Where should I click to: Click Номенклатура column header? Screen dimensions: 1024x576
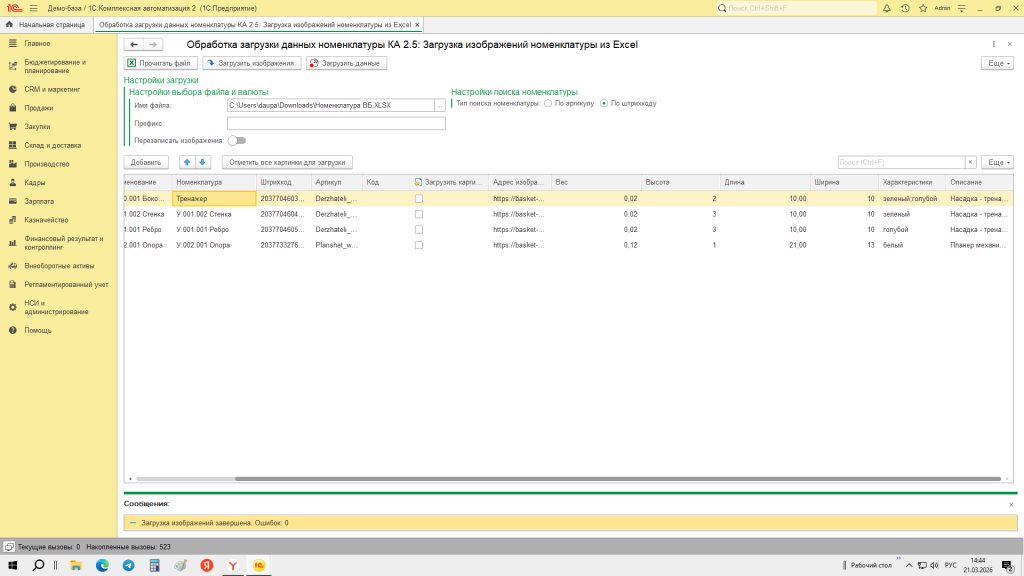click(x=214, y=182)
